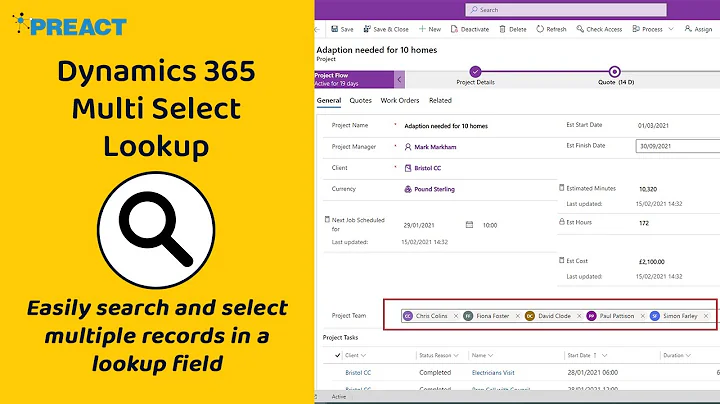
Task: Click the Paul Pattison avatar
Action: [x=591, y=316]
